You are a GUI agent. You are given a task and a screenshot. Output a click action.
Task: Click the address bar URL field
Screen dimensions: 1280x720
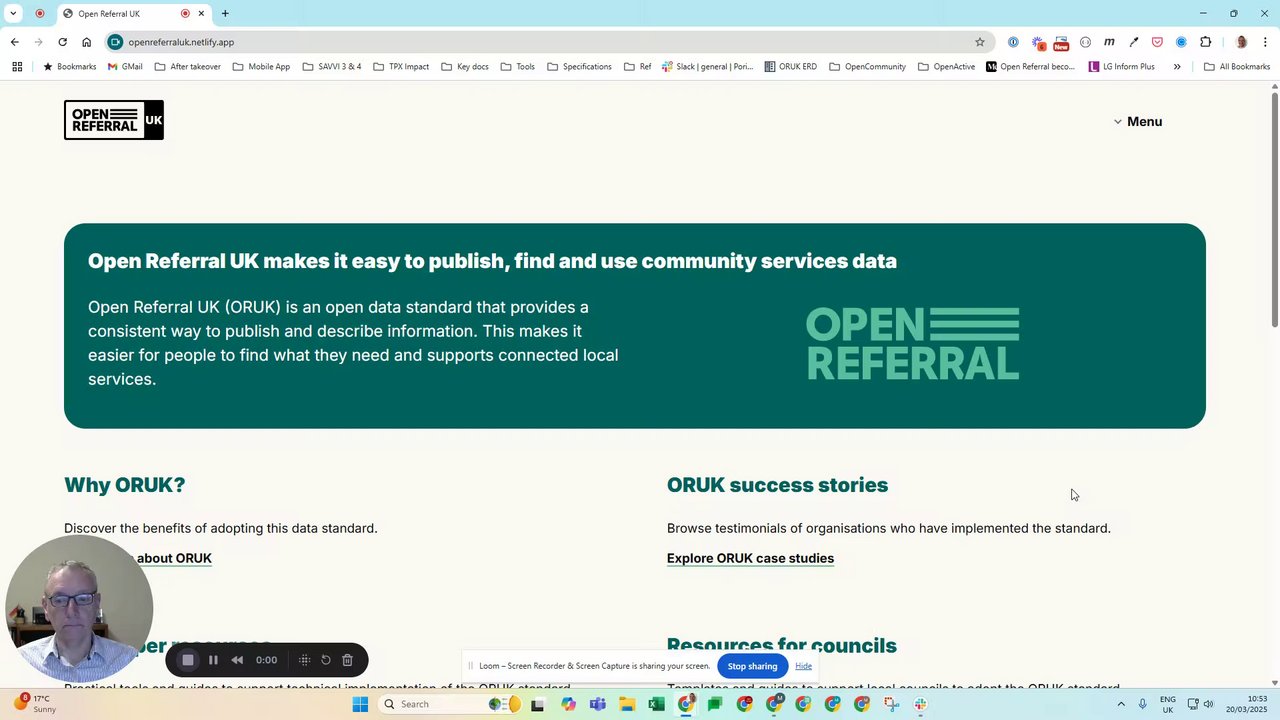[x=550, y=42]
